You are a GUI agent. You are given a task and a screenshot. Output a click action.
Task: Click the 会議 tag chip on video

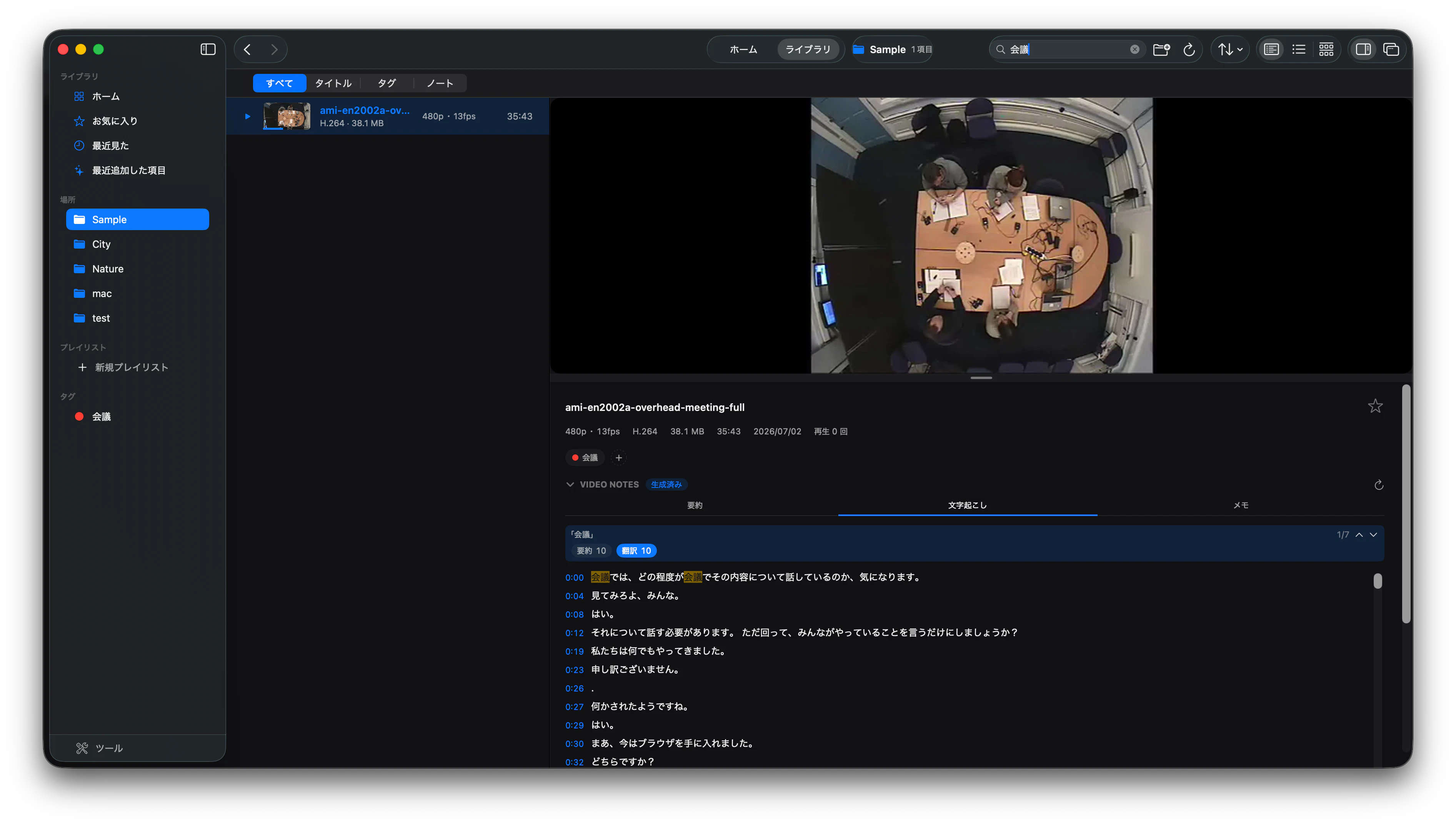click(585, 457)
